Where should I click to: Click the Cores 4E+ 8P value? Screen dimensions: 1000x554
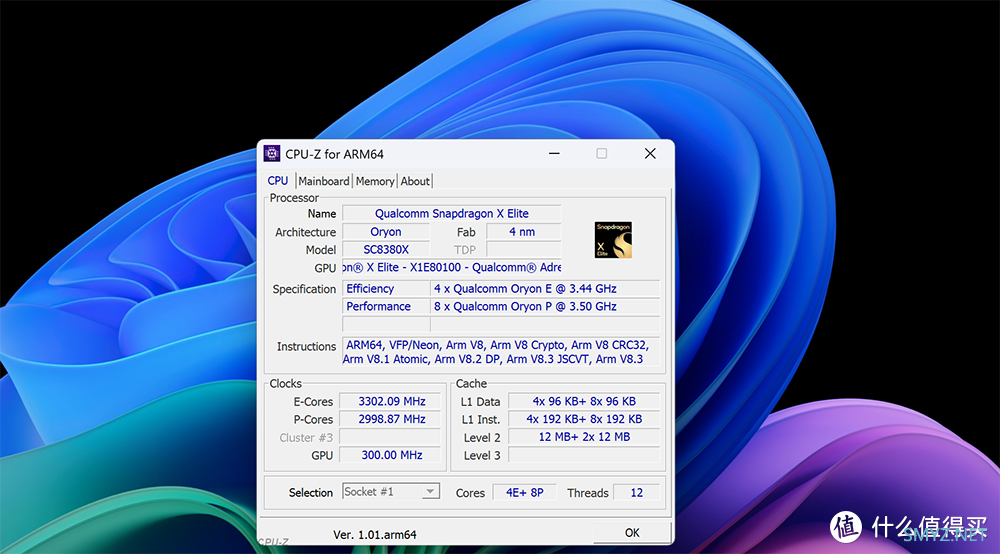coord(524,493)
